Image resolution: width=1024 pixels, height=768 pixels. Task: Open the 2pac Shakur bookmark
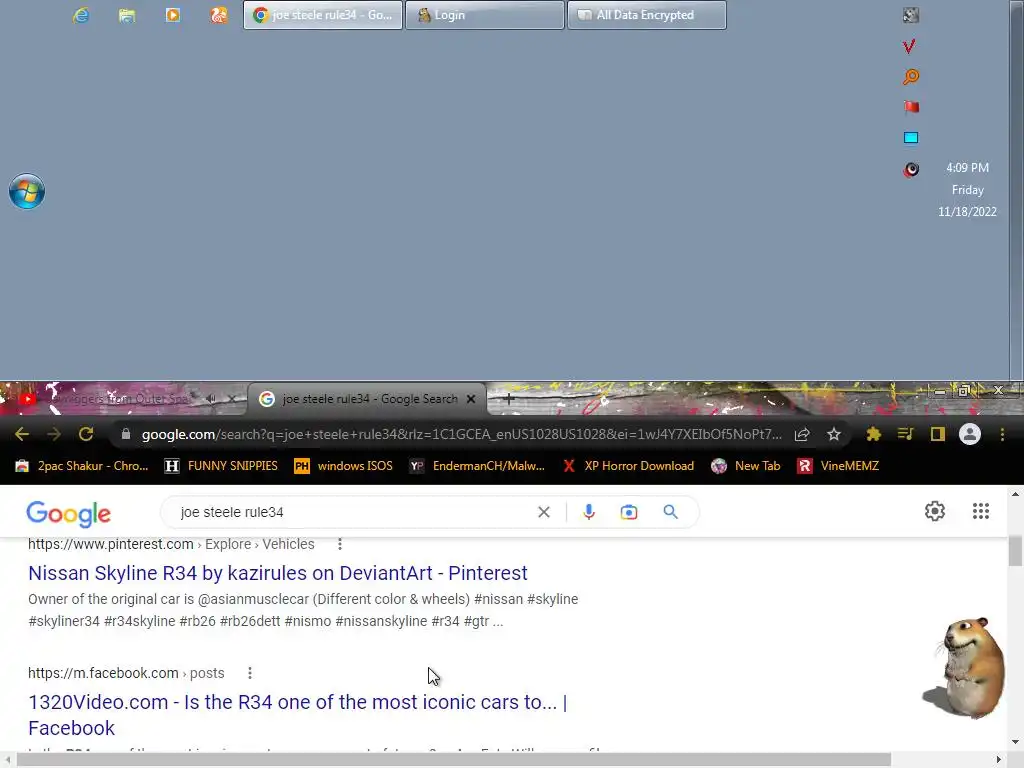tap(82, 466)
